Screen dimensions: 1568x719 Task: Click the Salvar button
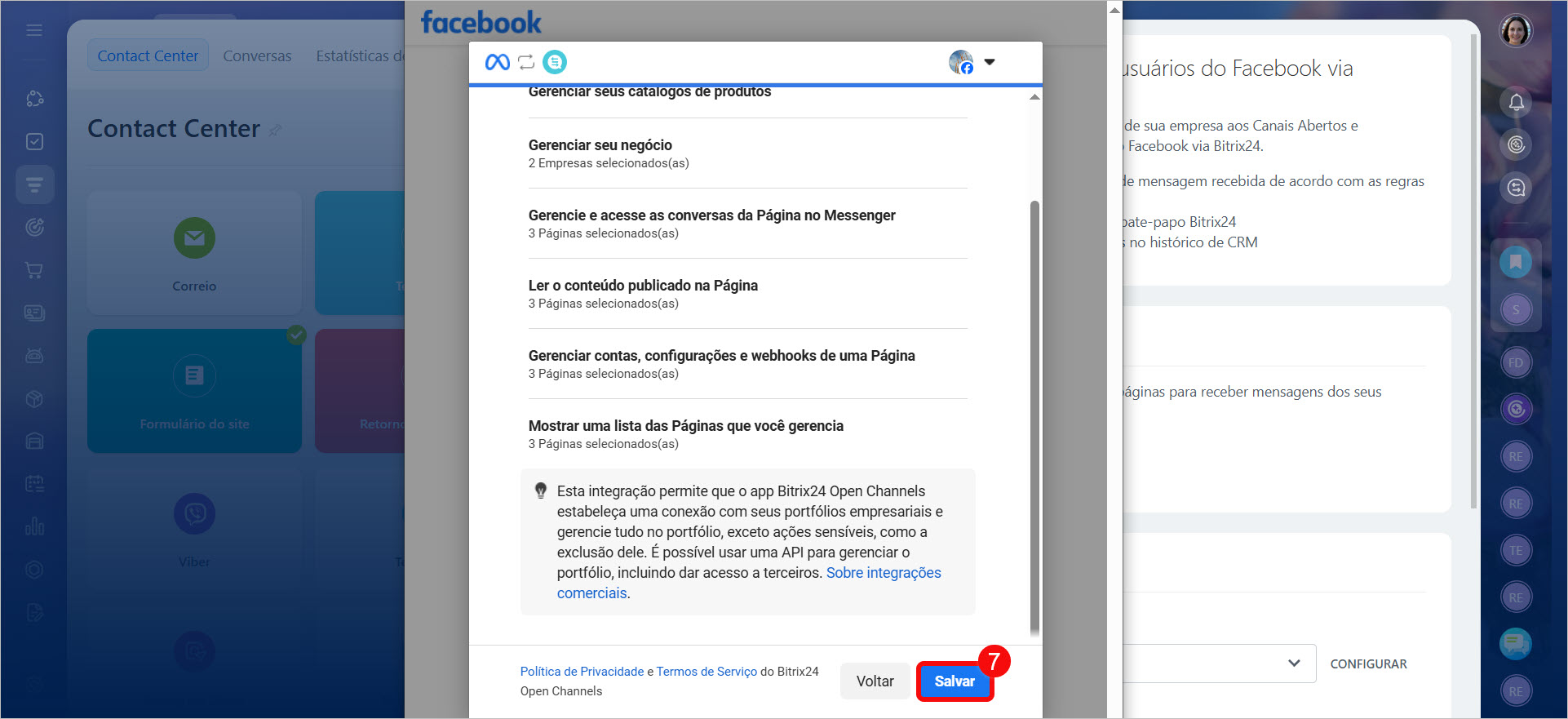pyautogui.click(x=955, y=681)
